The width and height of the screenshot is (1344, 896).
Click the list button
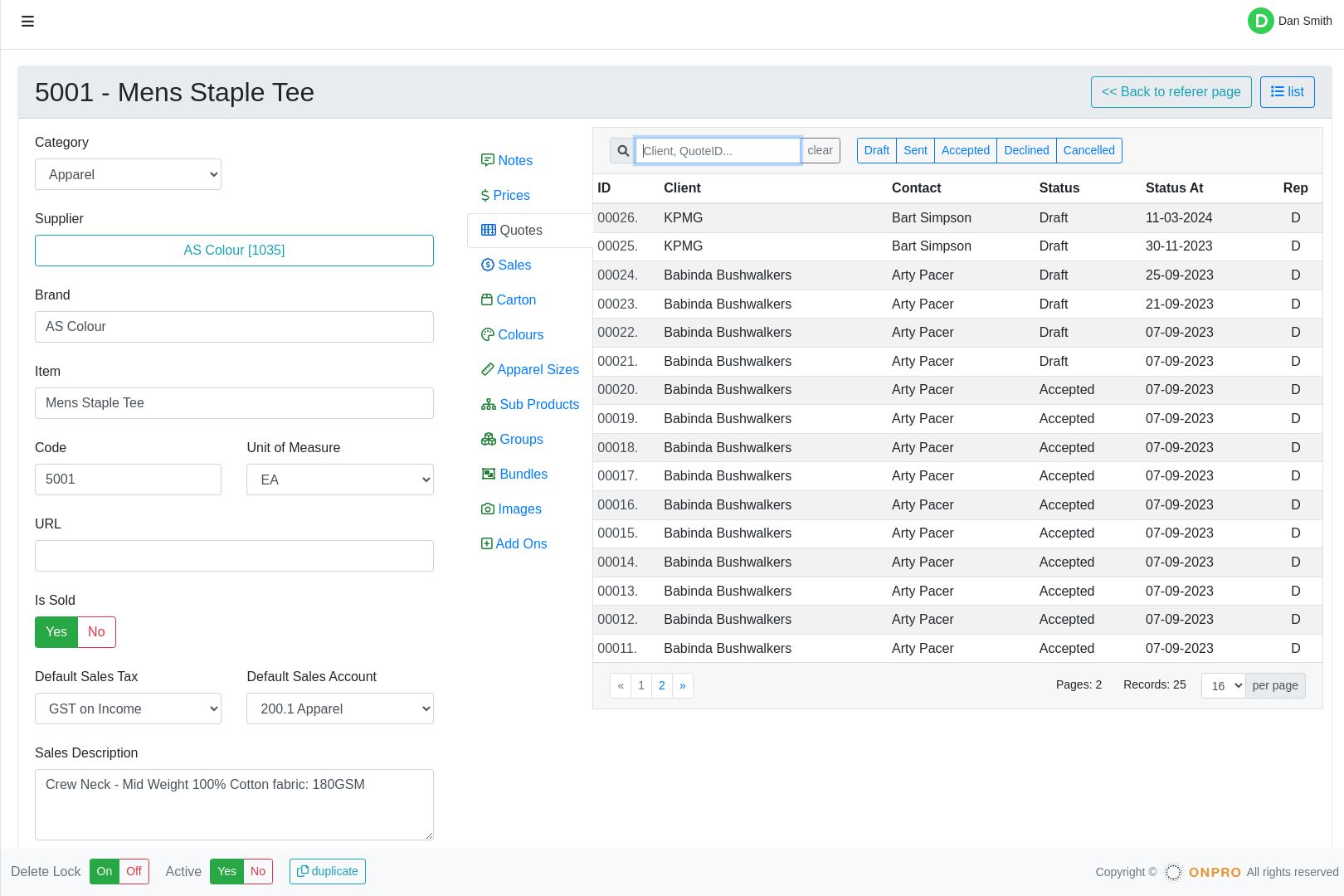tap(1288, 92)
